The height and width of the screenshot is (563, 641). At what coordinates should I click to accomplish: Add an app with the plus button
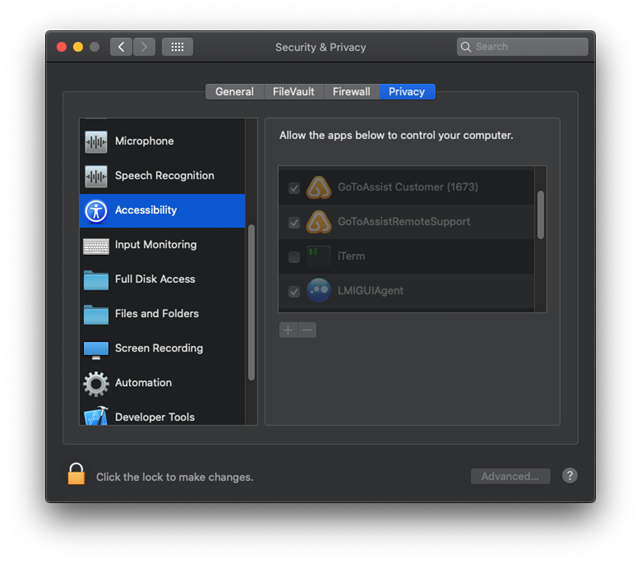pyautogui.click(x=288, y=330)
